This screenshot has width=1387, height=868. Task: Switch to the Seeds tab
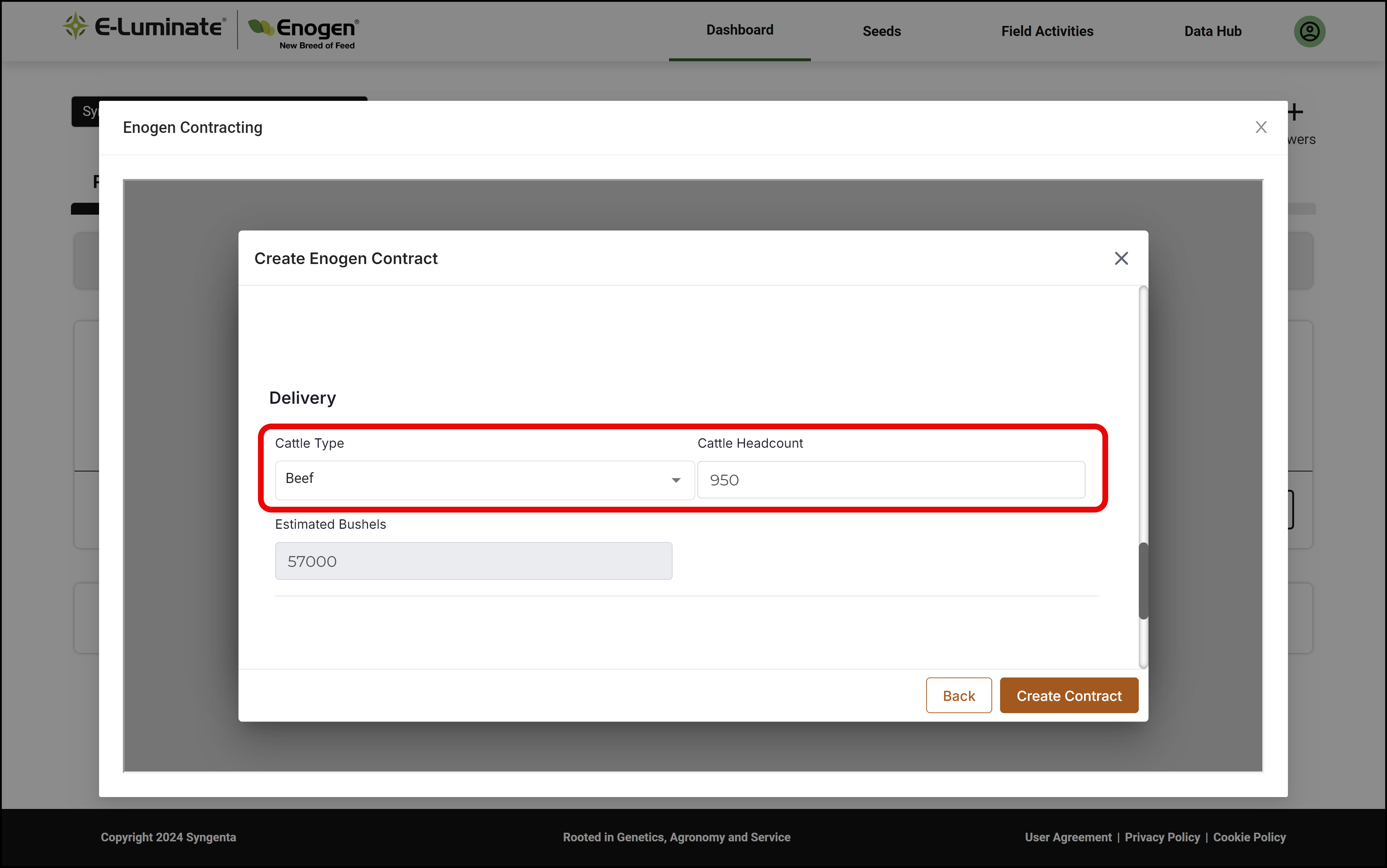(x=881, y=31)
